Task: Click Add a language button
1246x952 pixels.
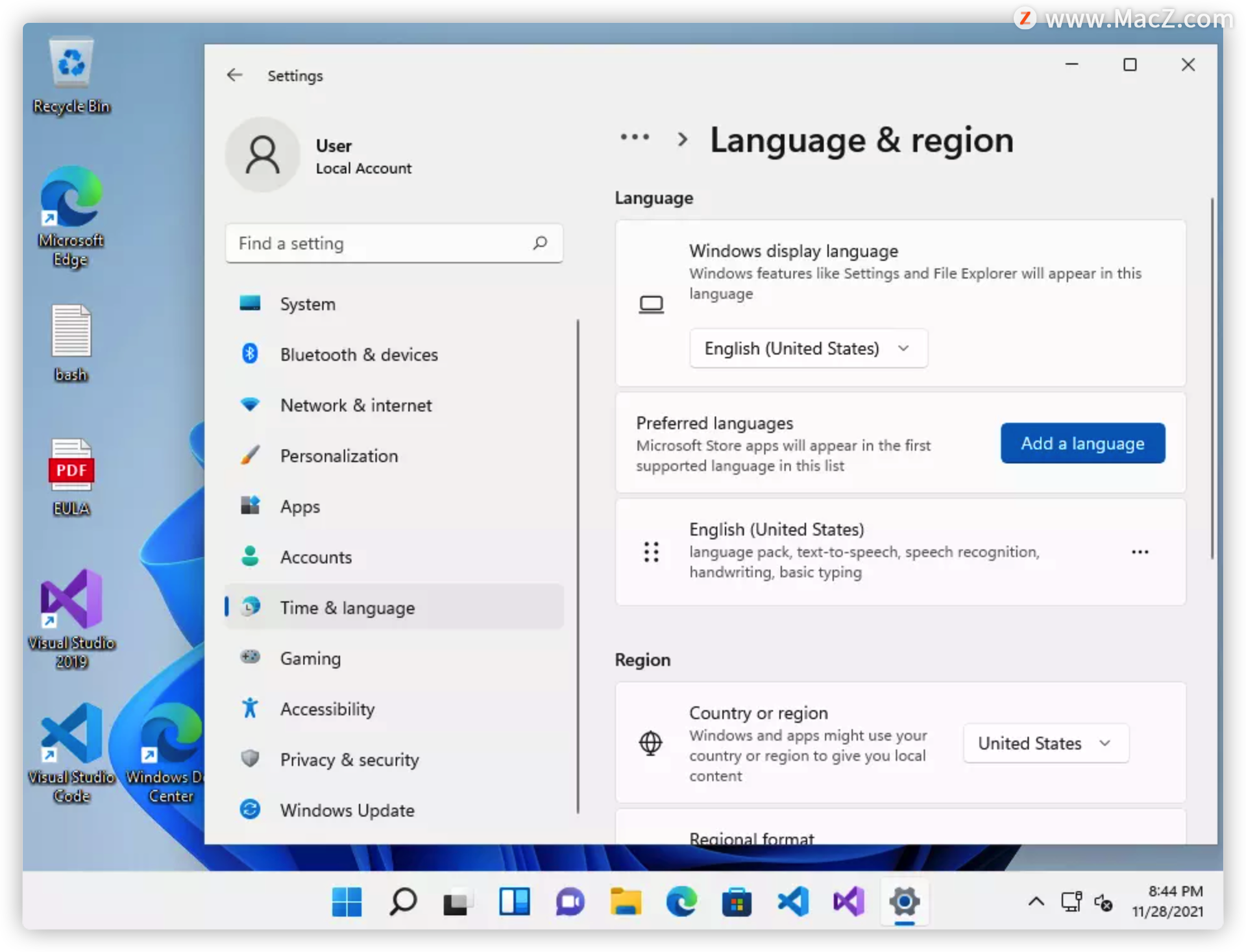Action: (x=1082, y=443)
